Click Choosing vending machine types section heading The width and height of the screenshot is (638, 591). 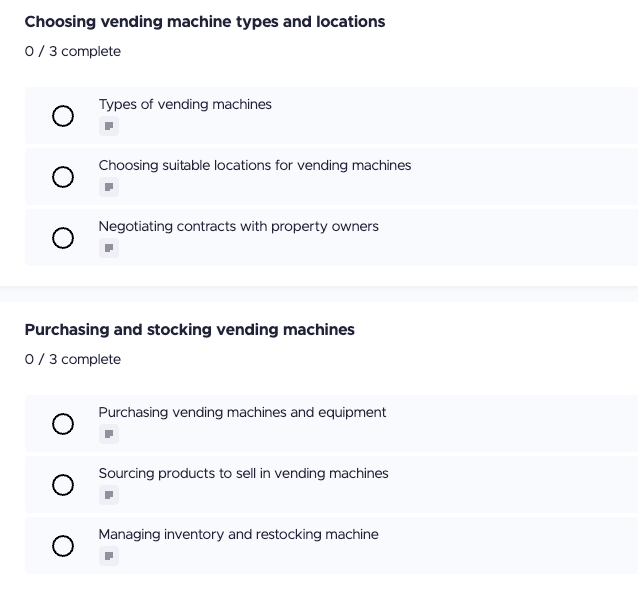click(204, 21)
